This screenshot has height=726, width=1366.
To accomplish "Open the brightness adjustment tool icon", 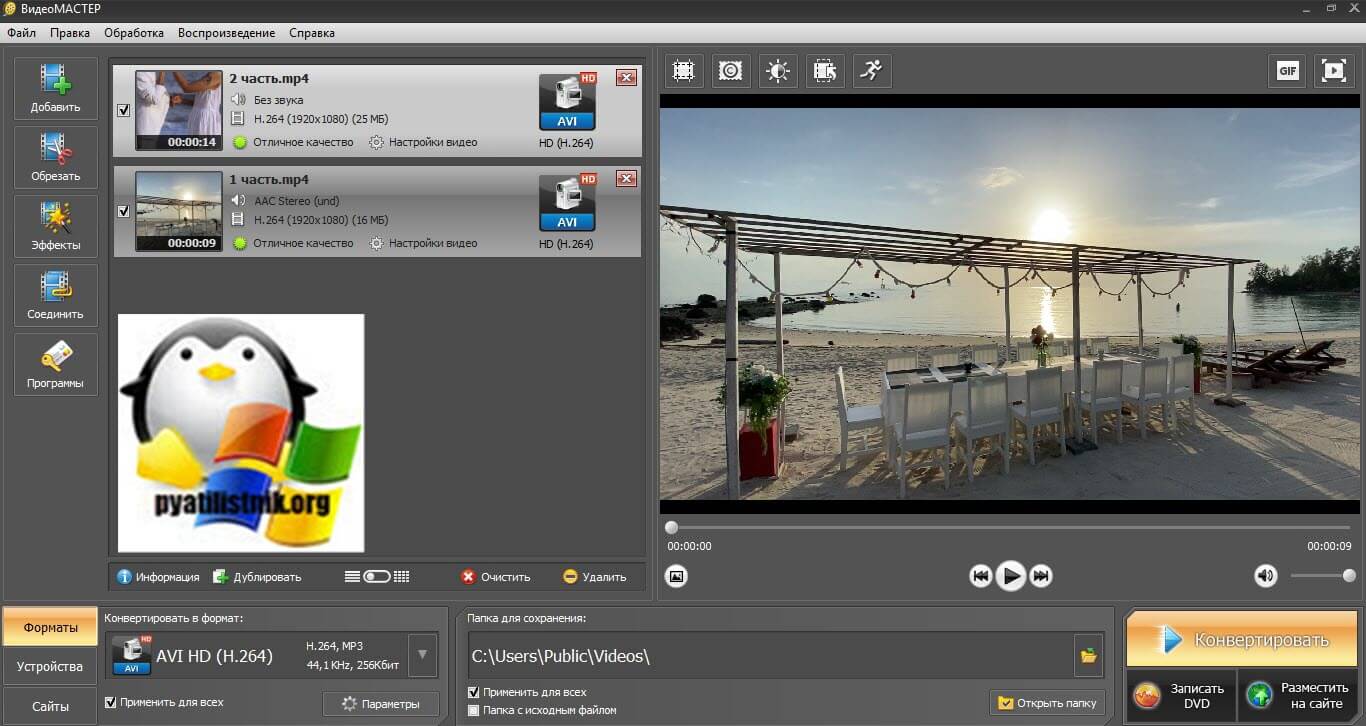I will (778, 71).
